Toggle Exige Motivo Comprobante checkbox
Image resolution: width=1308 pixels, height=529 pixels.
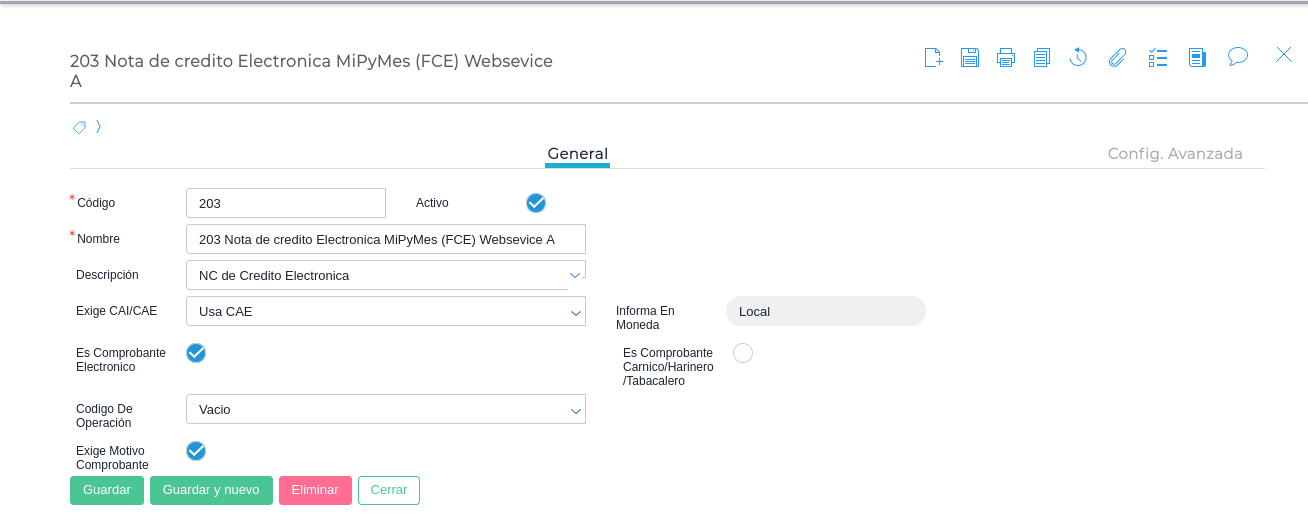coord(196,451)
